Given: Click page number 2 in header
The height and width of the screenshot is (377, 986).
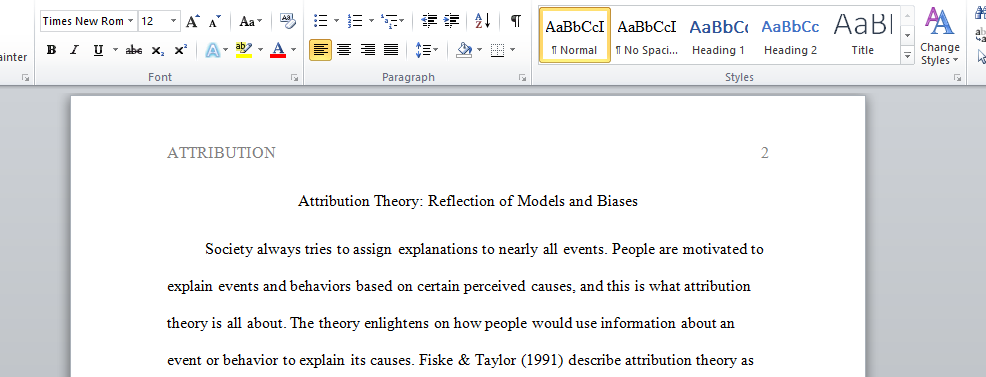Looking at the screenshot, I should 765,153.
